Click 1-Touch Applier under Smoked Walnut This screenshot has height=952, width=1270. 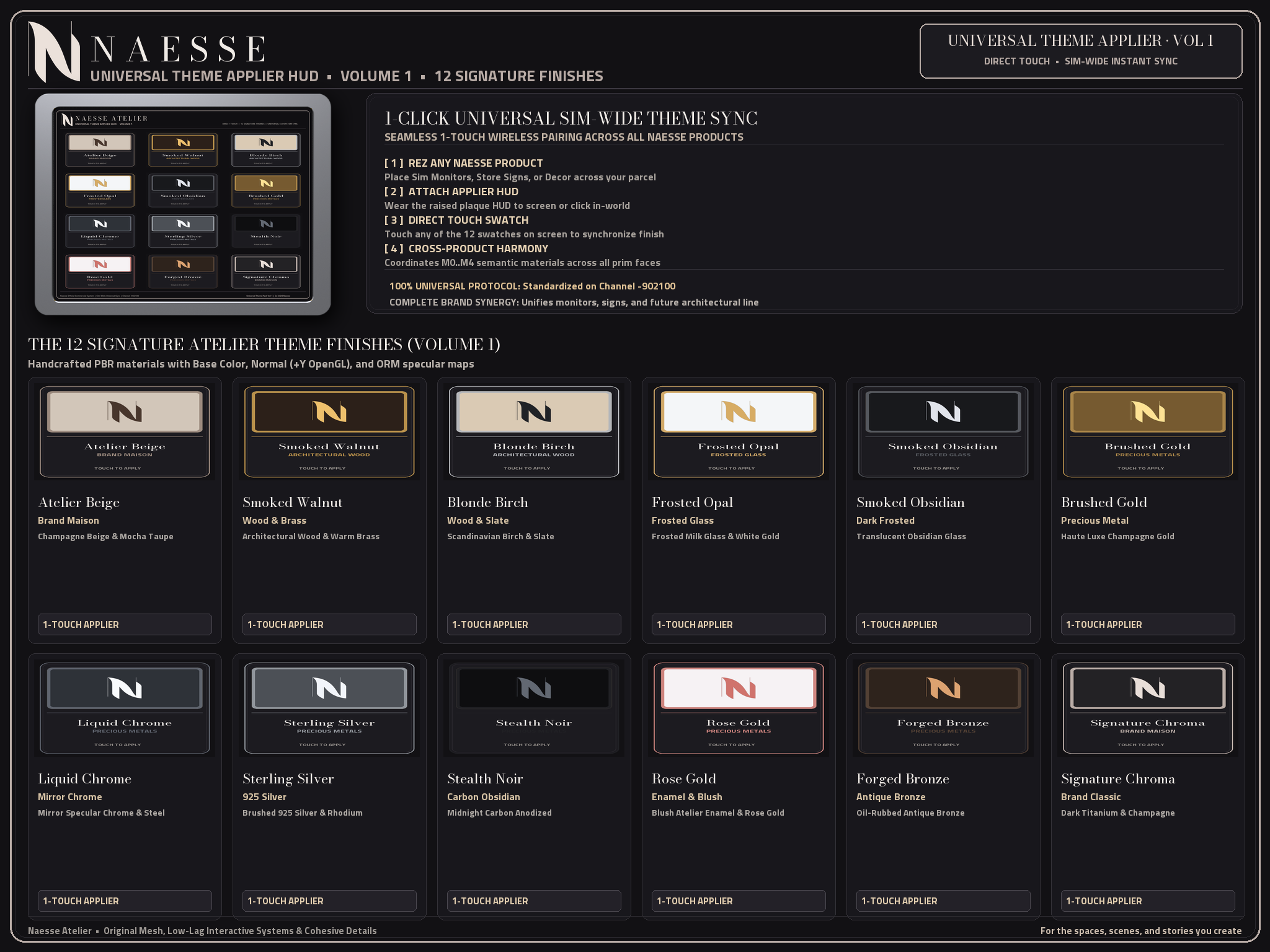pos(329,624)
